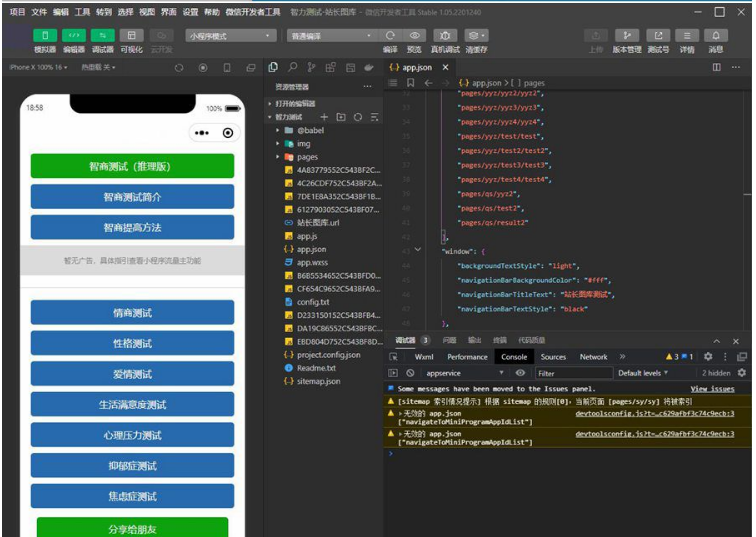Click the preview (预览) eye icon
756x537 pixels.
414,35
